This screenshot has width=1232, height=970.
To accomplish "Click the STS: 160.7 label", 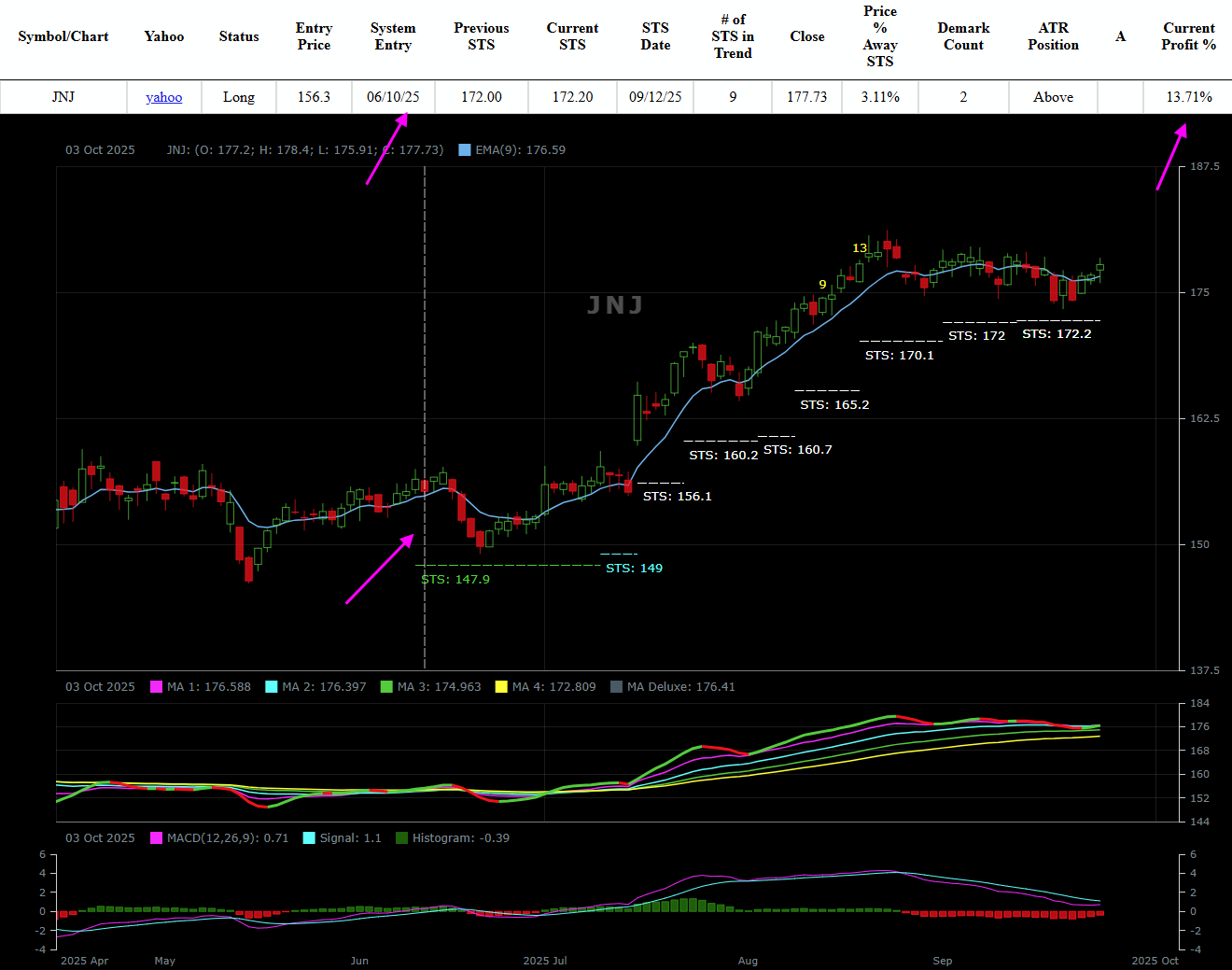I will click(798, 450).
